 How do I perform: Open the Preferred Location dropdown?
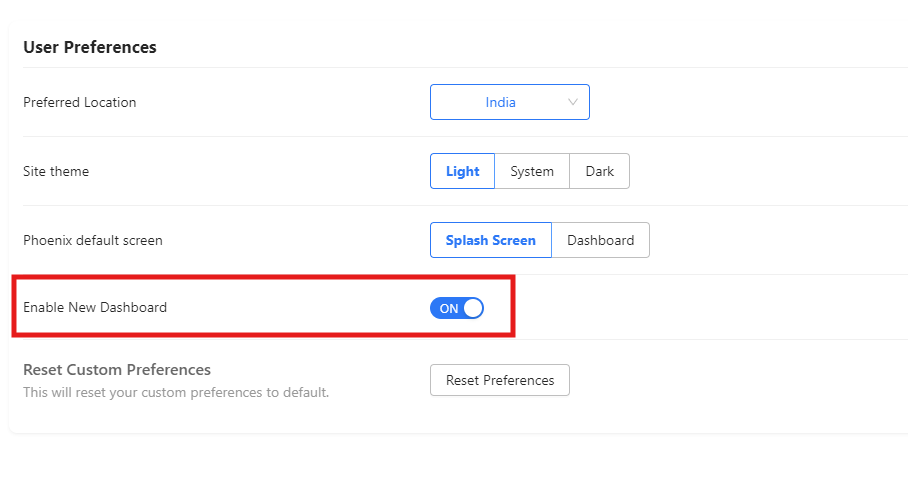[509, 102]
